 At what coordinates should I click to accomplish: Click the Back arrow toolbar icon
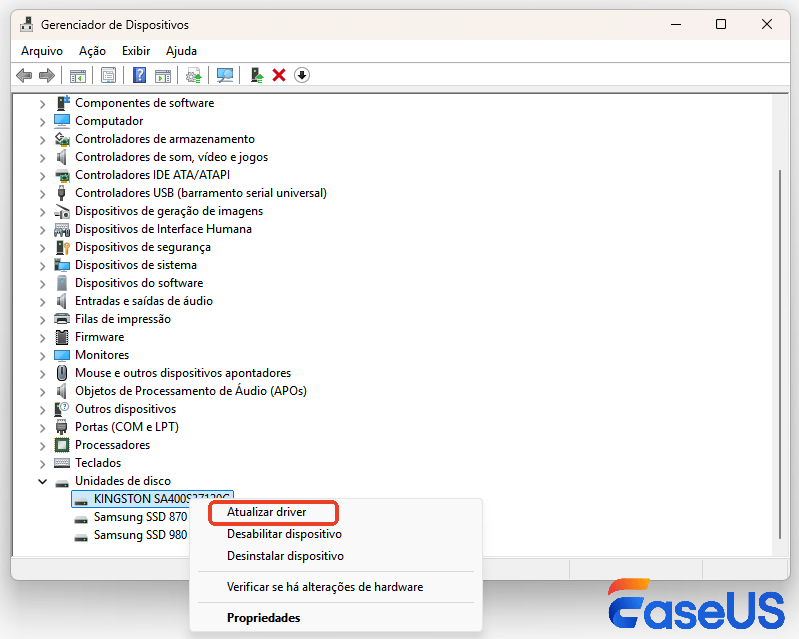pyautogui.click(x=24, y=75)
